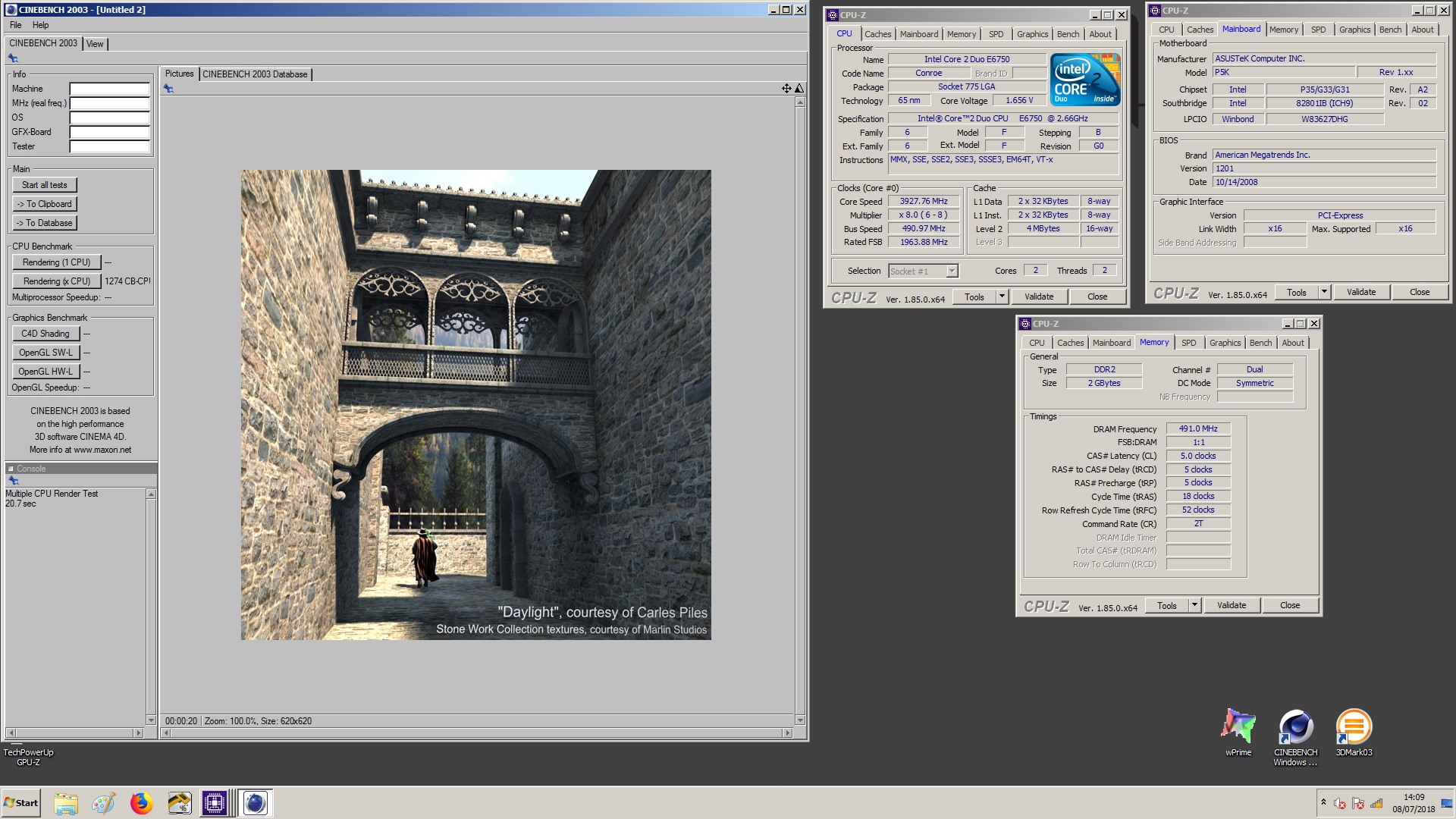The width and height of the screenshot is (1456, 819).
Task: Open CINEBENCH Windows desktop shortcut
Action: (x=1295, y=737)
